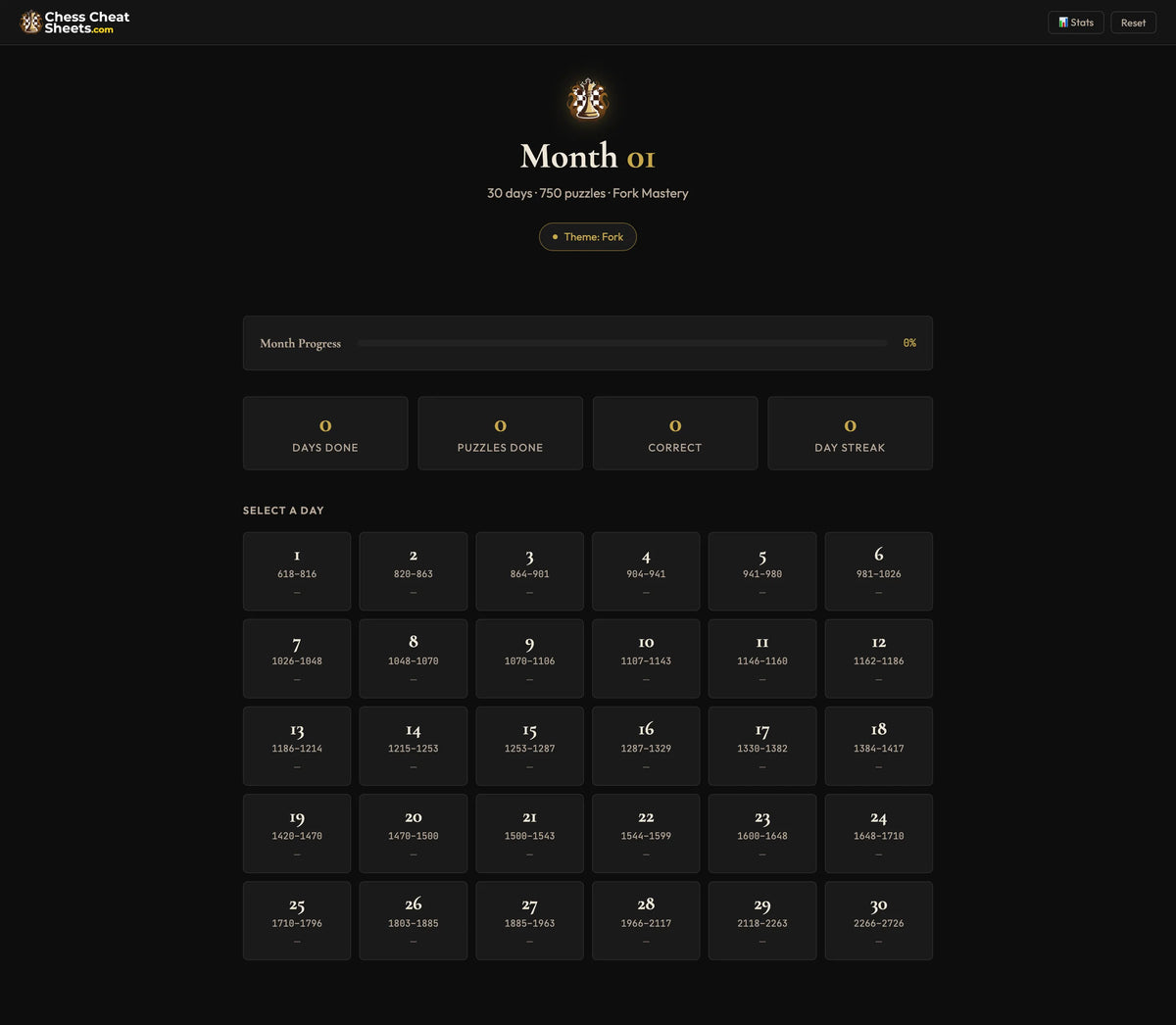Open the Stats panel

point(1076,23)
